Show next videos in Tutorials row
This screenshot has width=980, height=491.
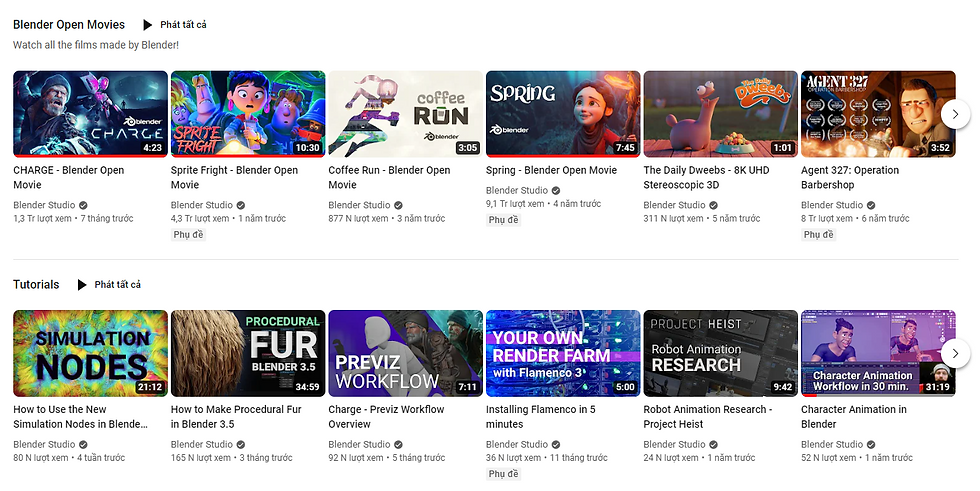pyautogui.click(x=955, y=353)
